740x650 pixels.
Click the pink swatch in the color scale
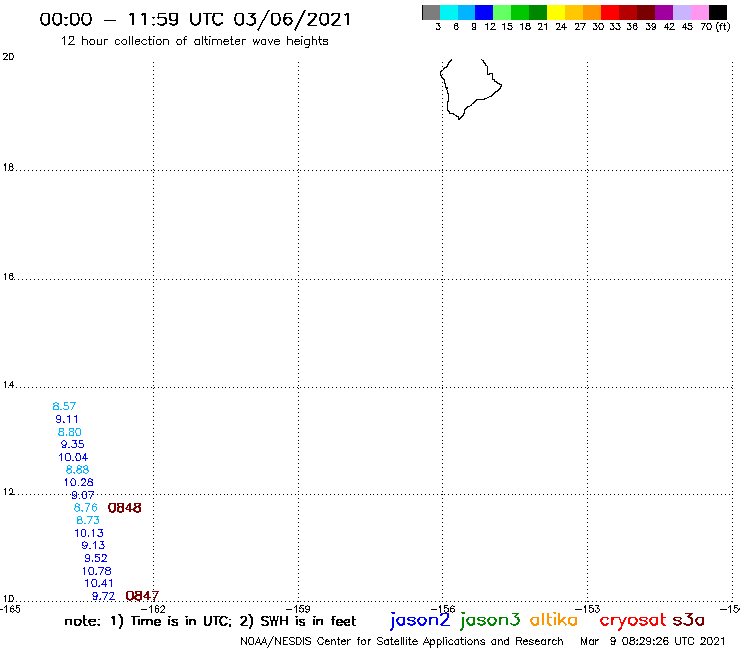coord(699,12)
